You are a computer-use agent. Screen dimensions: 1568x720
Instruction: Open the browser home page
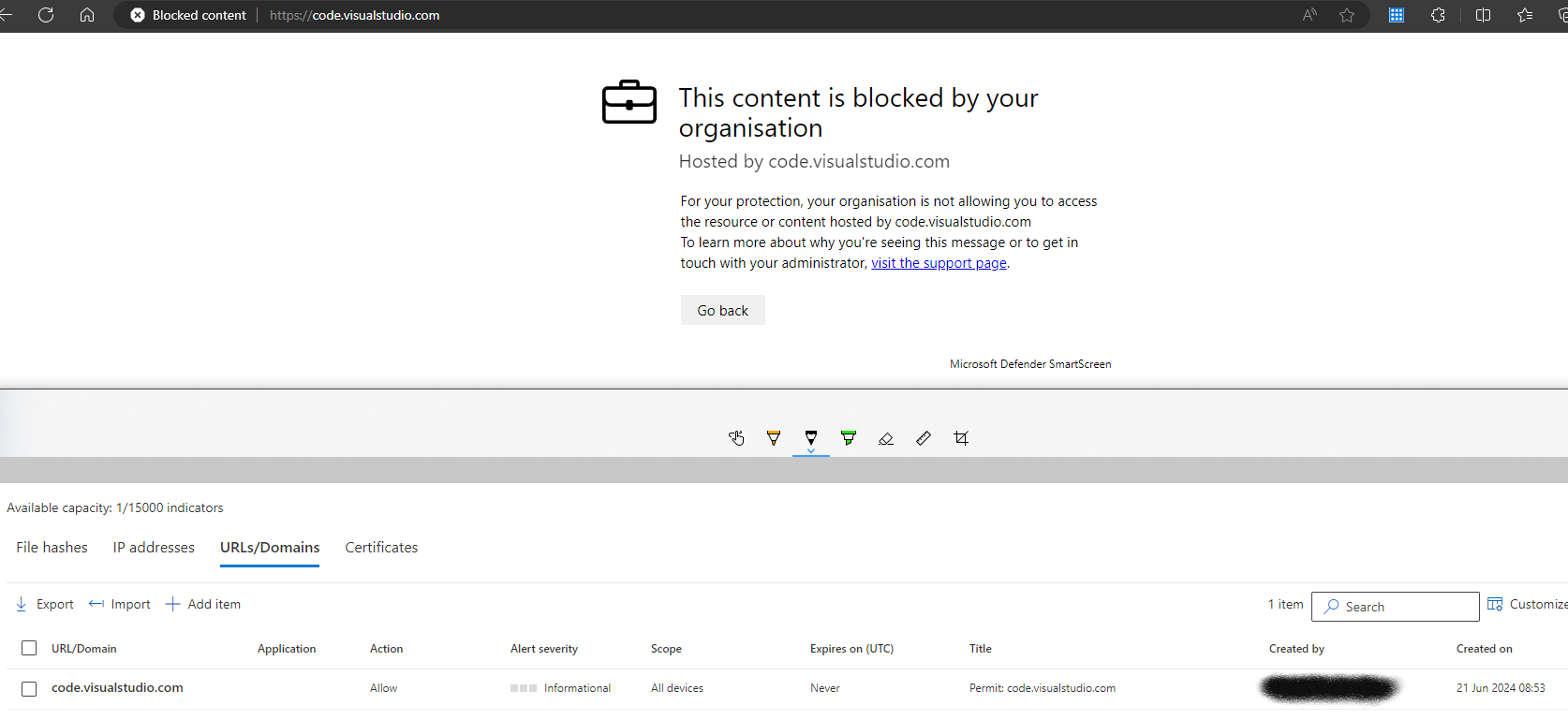point(87,15)
